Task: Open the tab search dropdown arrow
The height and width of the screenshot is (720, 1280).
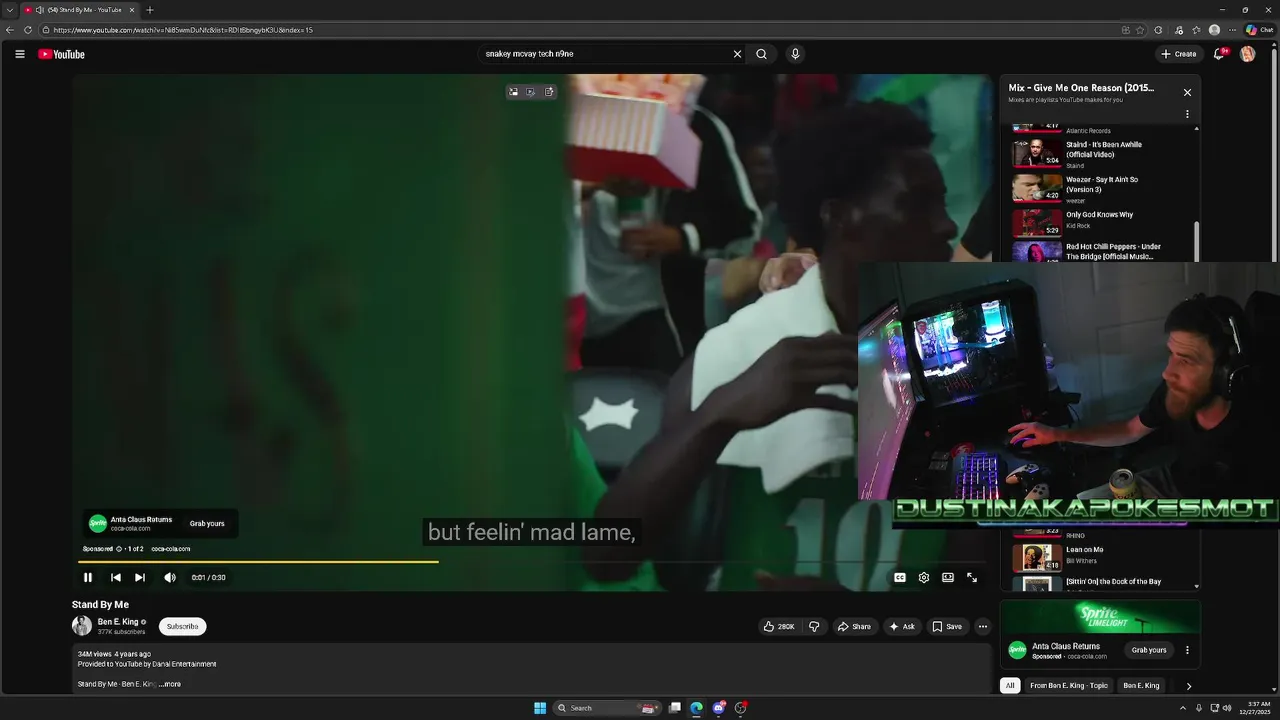Action: (9, 10)
